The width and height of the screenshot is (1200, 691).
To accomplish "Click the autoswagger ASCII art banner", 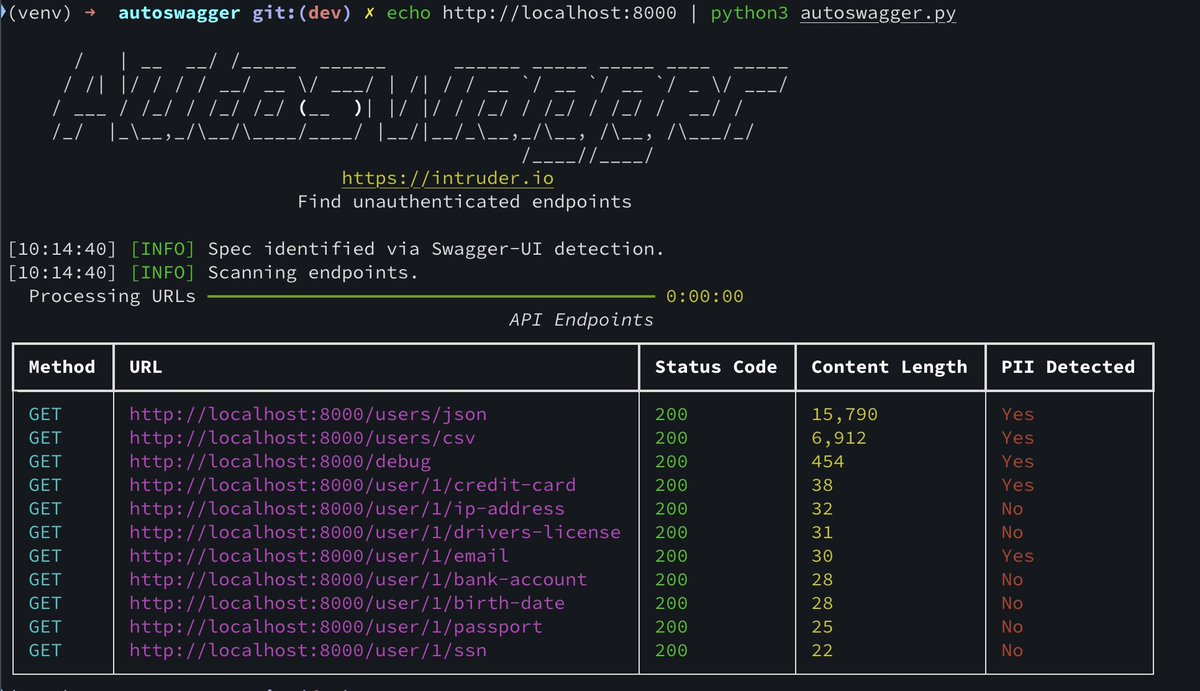I will click(420, 108).
